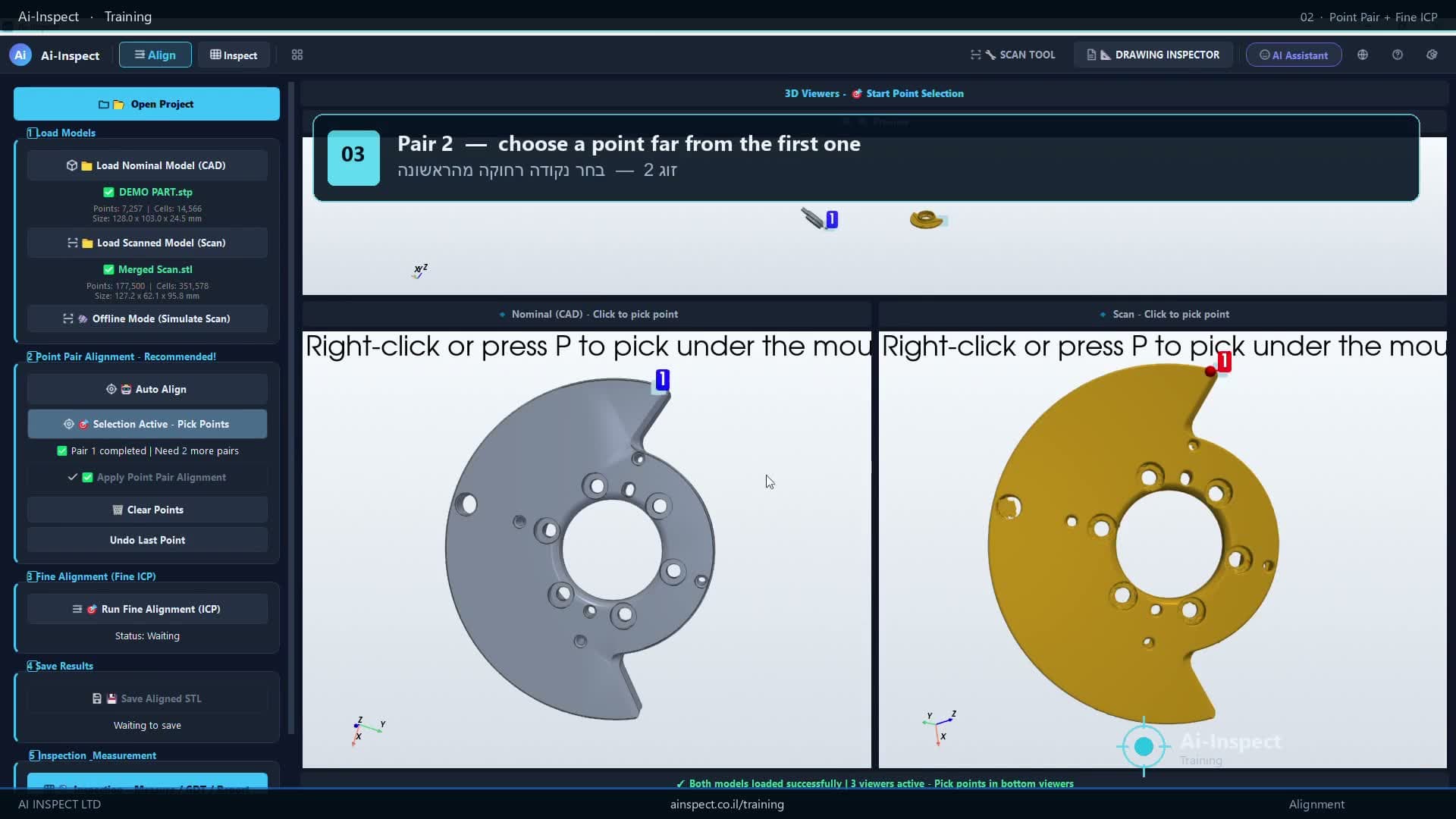
Task: Switch to the Align tab
Action: (x=155, y=55)
